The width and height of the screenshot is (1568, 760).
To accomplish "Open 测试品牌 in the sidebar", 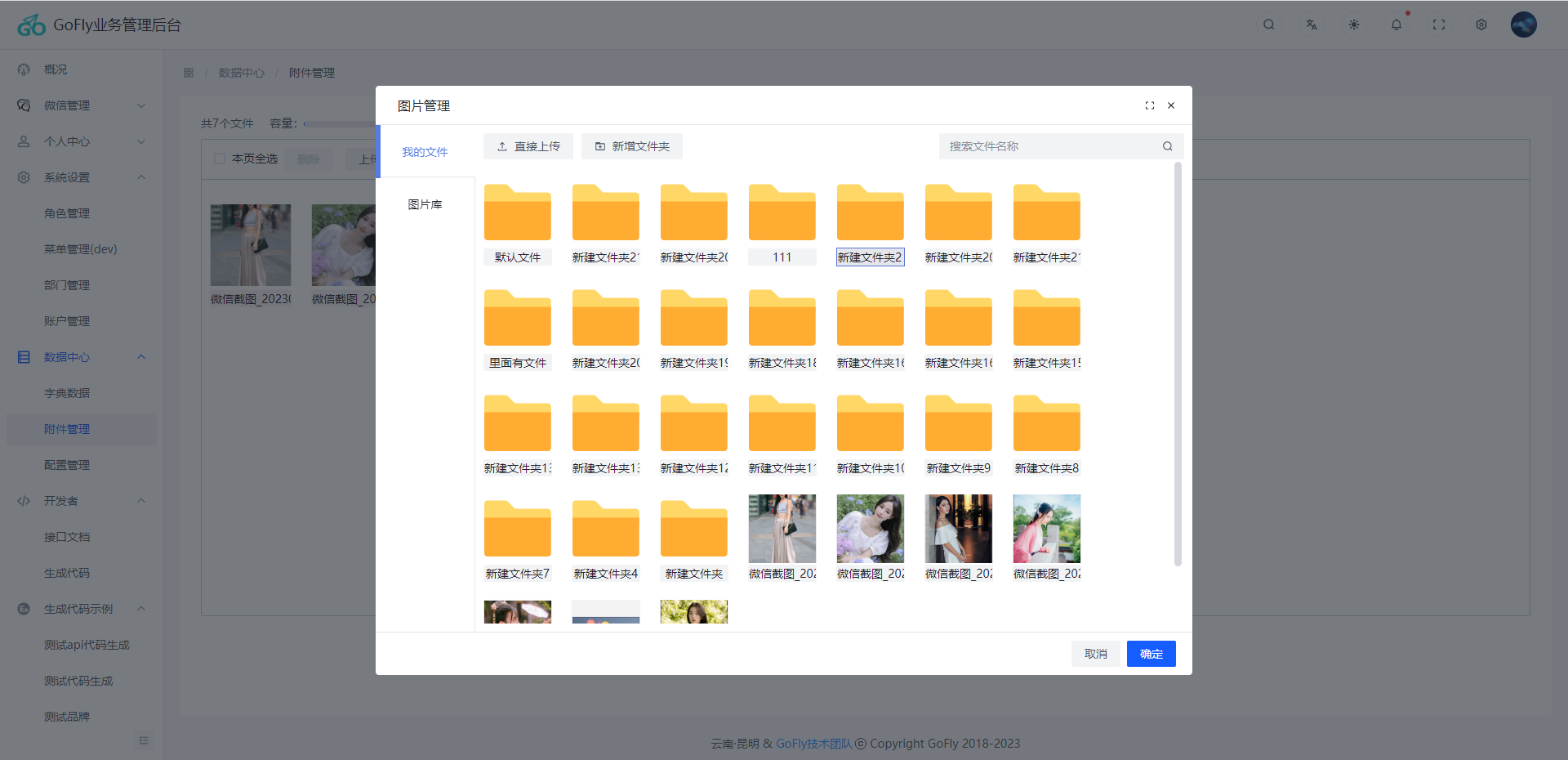I will pos(82,717).
